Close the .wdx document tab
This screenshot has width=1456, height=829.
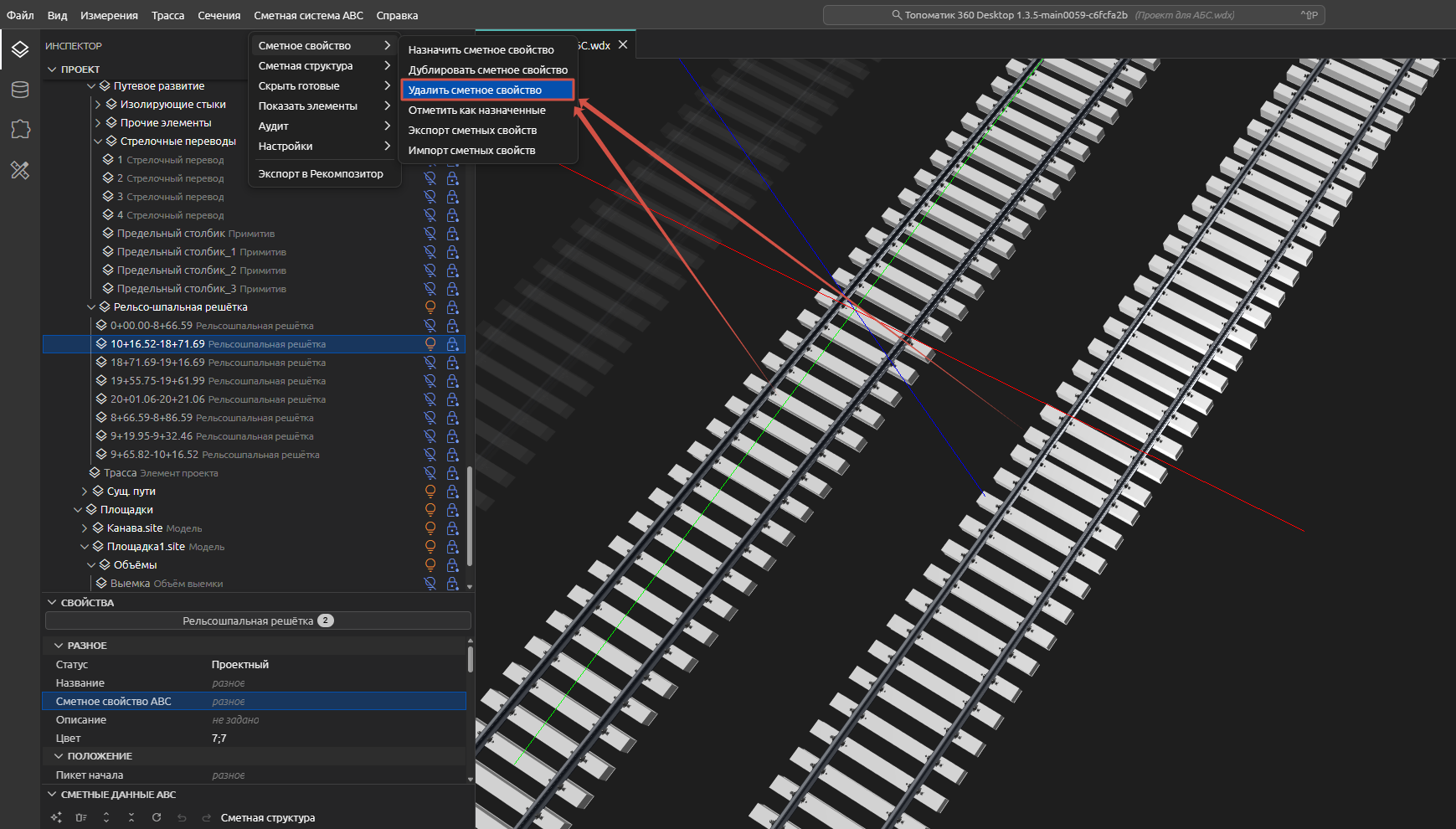click(x=623, y=44)
